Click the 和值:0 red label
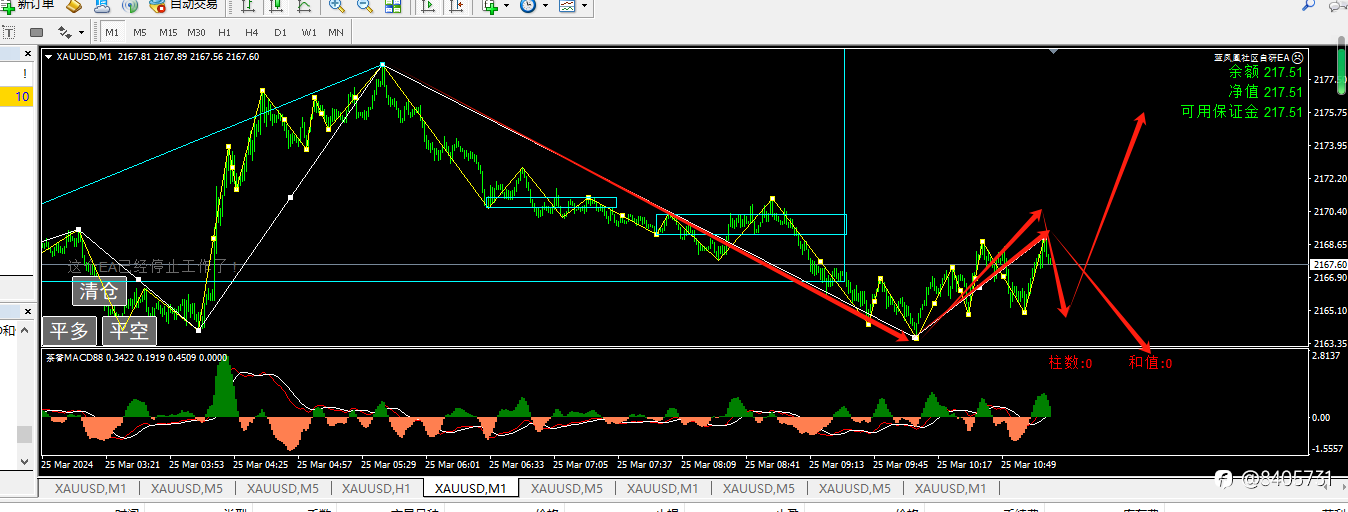 tap(1150, 363)
